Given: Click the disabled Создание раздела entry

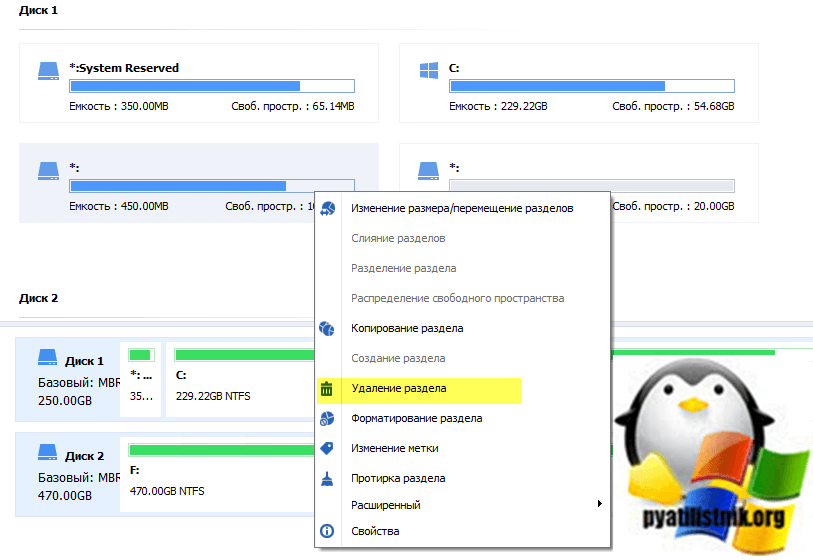Looking at the screenshot, I should [x=398, y=358].
